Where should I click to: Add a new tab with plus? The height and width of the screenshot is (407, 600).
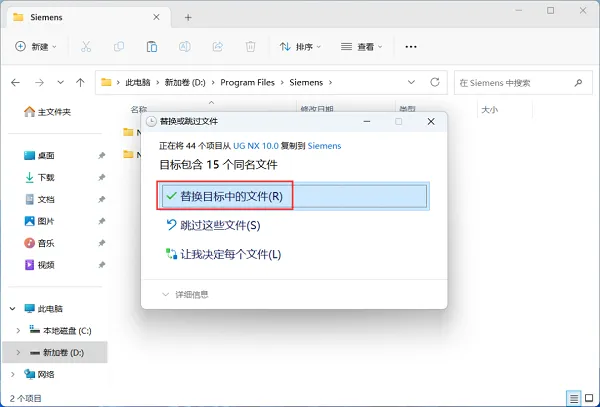tap(188, 18)
